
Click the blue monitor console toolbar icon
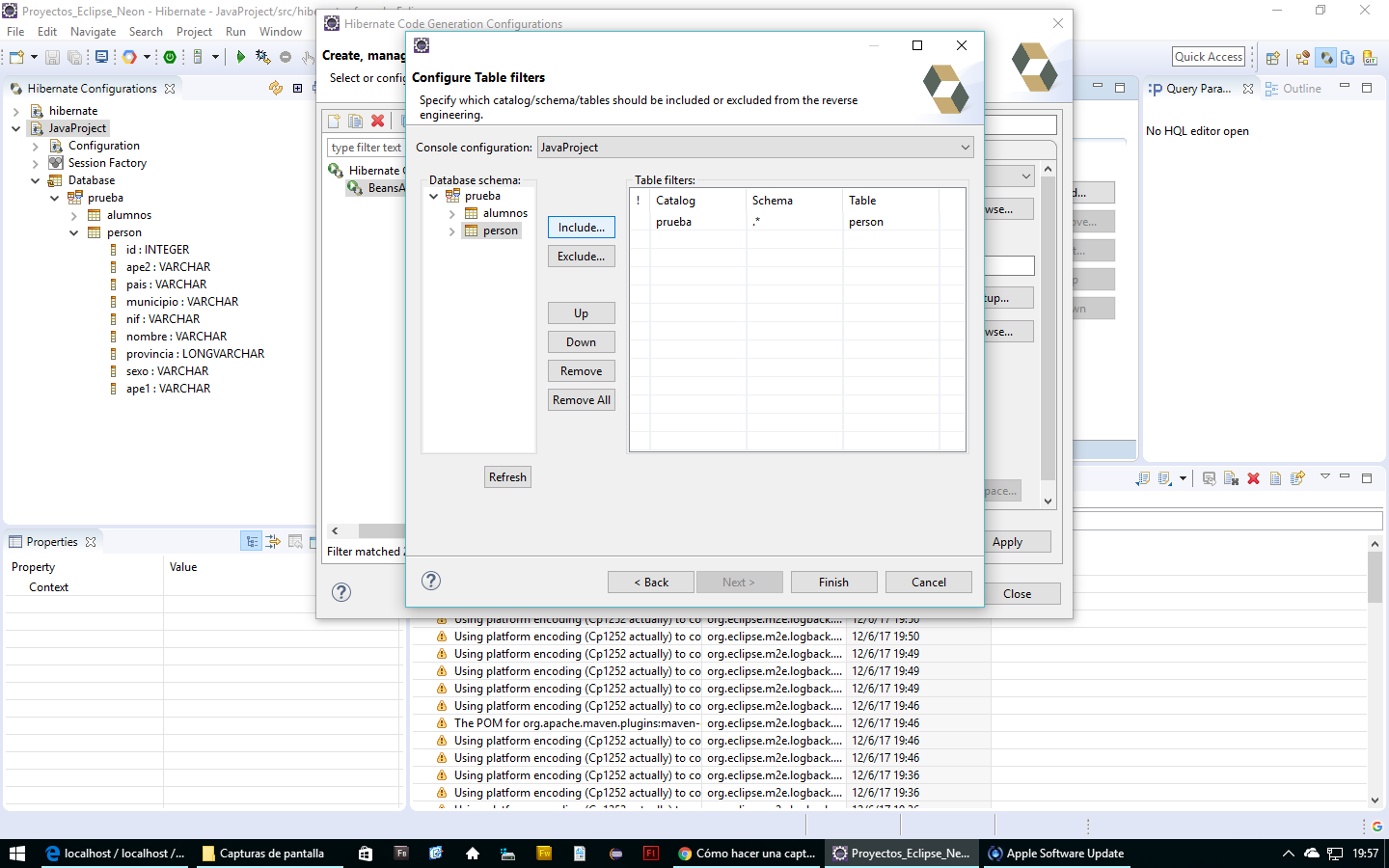click(101, 57)
